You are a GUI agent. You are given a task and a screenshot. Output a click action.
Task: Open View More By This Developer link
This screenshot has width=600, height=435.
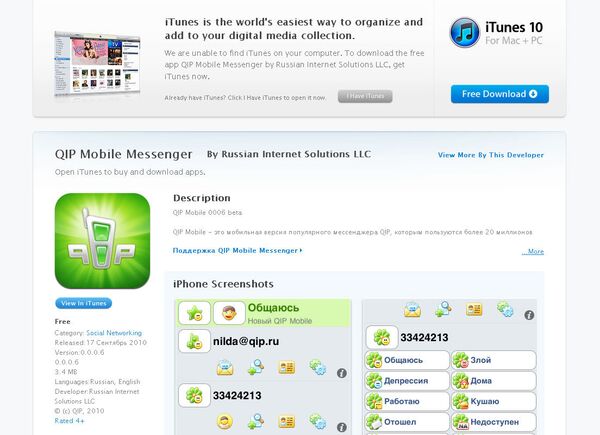491,155
